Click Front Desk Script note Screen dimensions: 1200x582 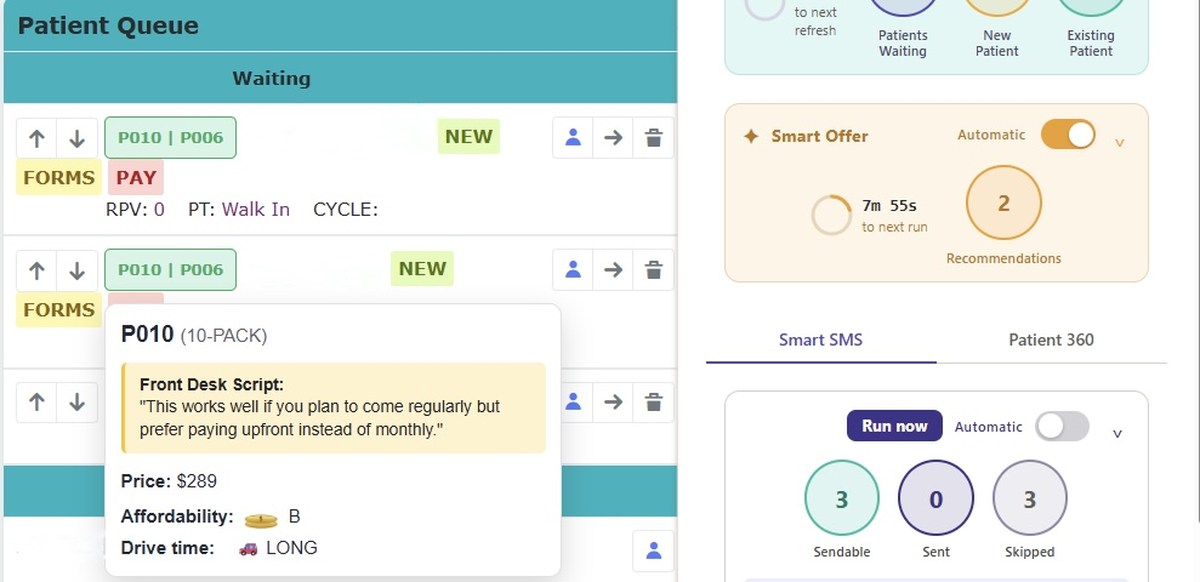[334, 408]
